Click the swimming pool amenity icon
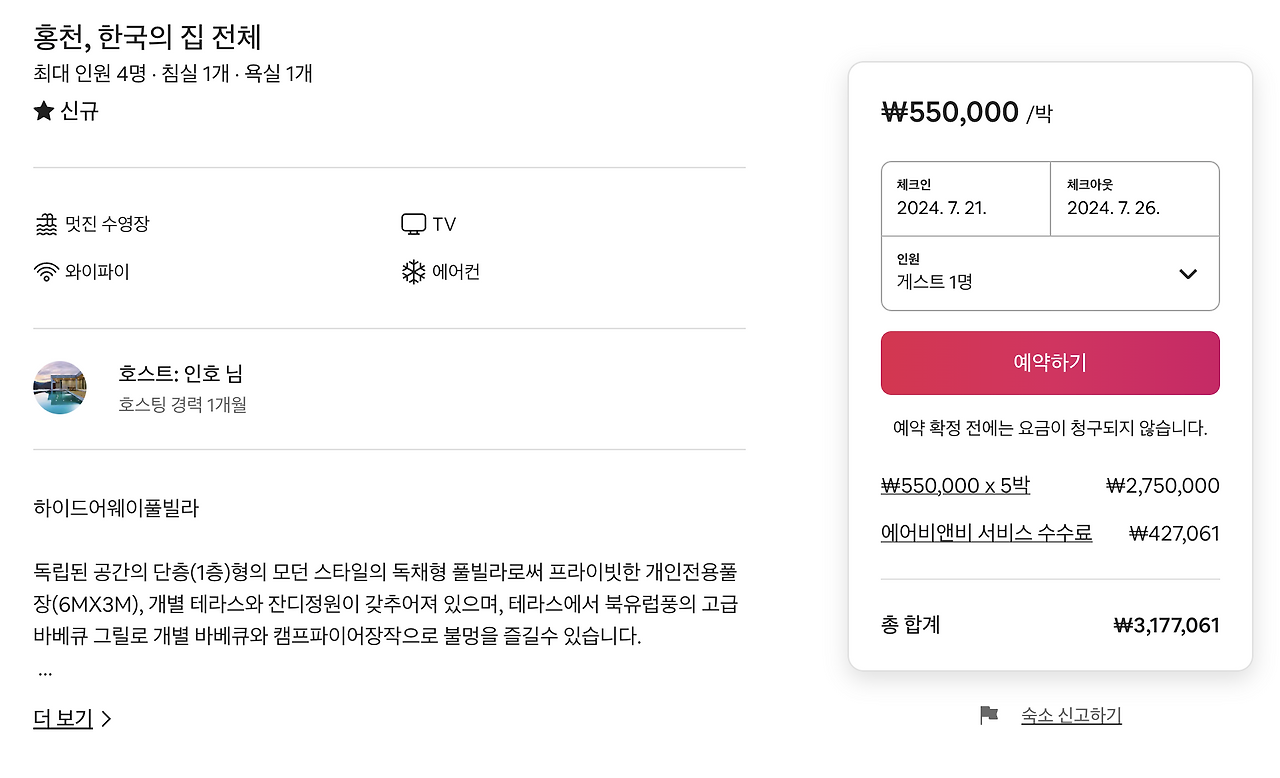The width and height of the screenshot is (1280, 778). (x=45, y=224)
